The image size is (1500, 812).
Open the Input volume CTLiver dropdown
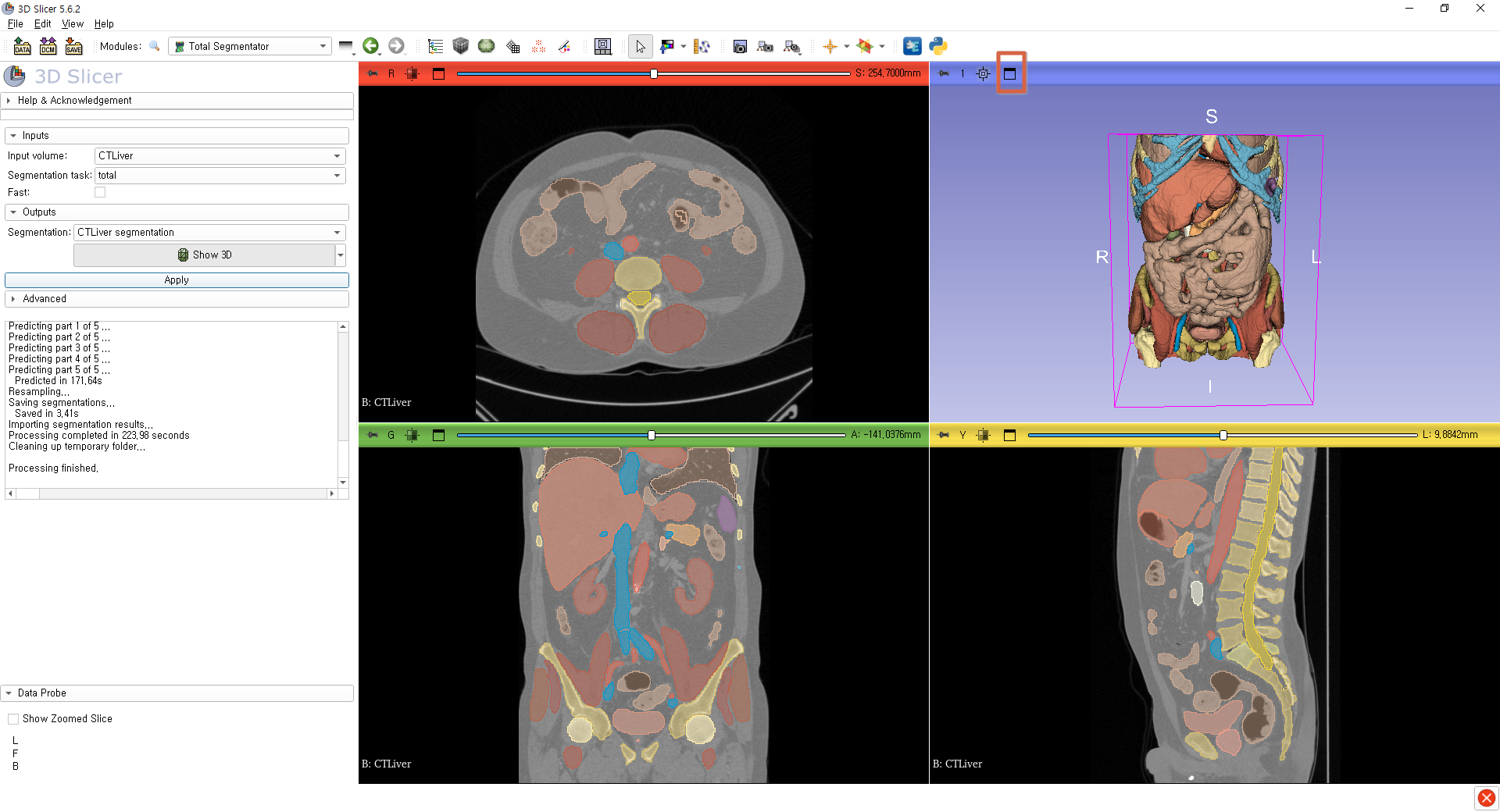220,156
